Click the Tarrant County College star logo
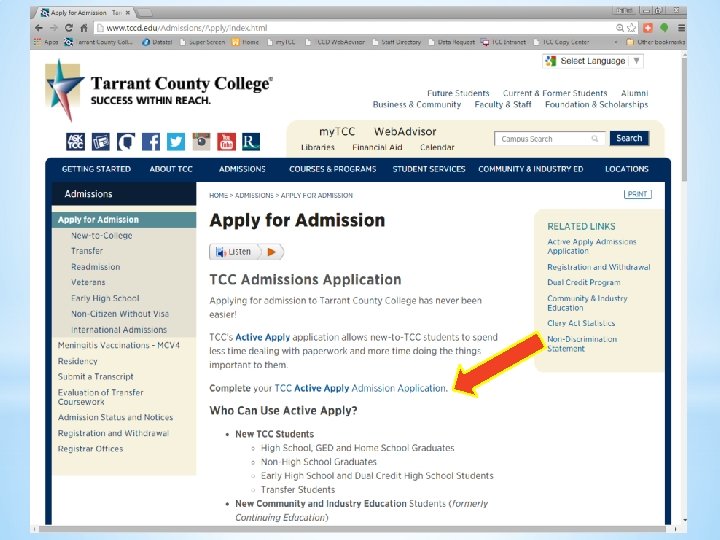This screenshot has width=720, height=540. [64, 90]
